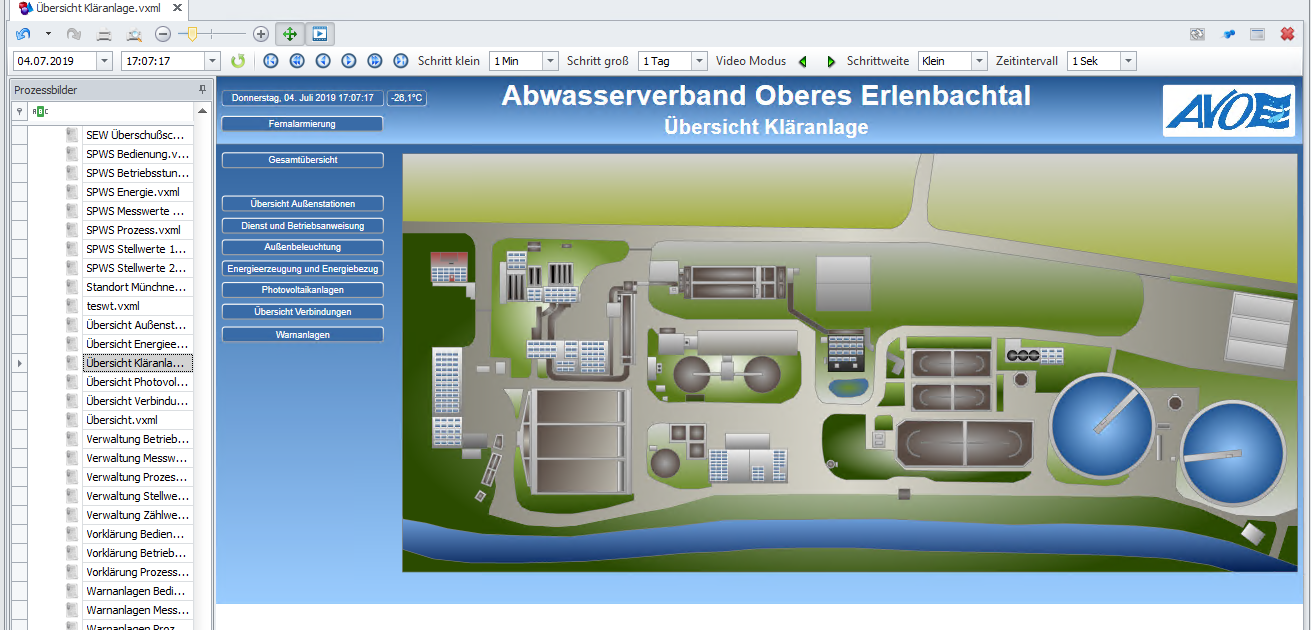Jump to end with last-step icon
The width and height of the screenshot is (1311, 630).
coord(401,61)
